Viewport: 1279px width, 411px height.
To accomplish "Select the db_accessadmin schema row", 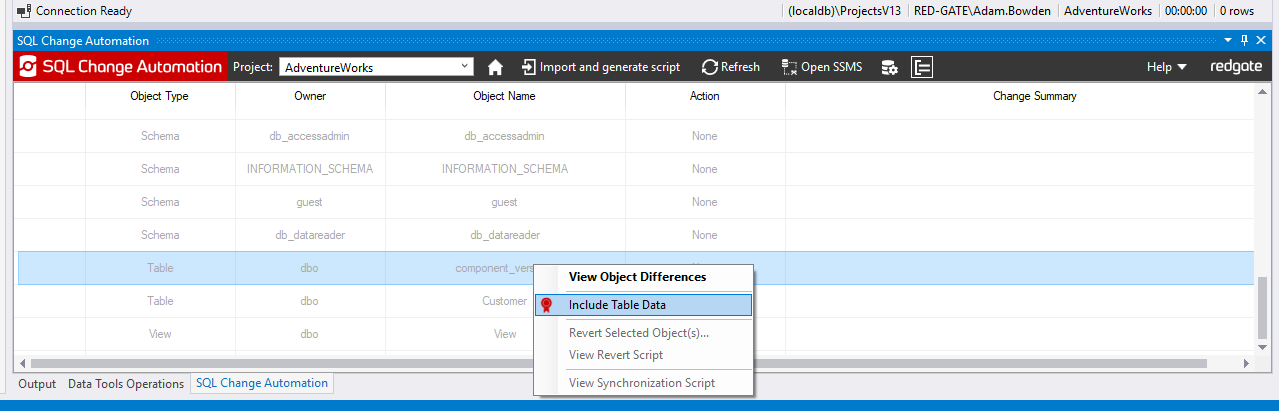I will pyautogui.click(x=635, y=136).
